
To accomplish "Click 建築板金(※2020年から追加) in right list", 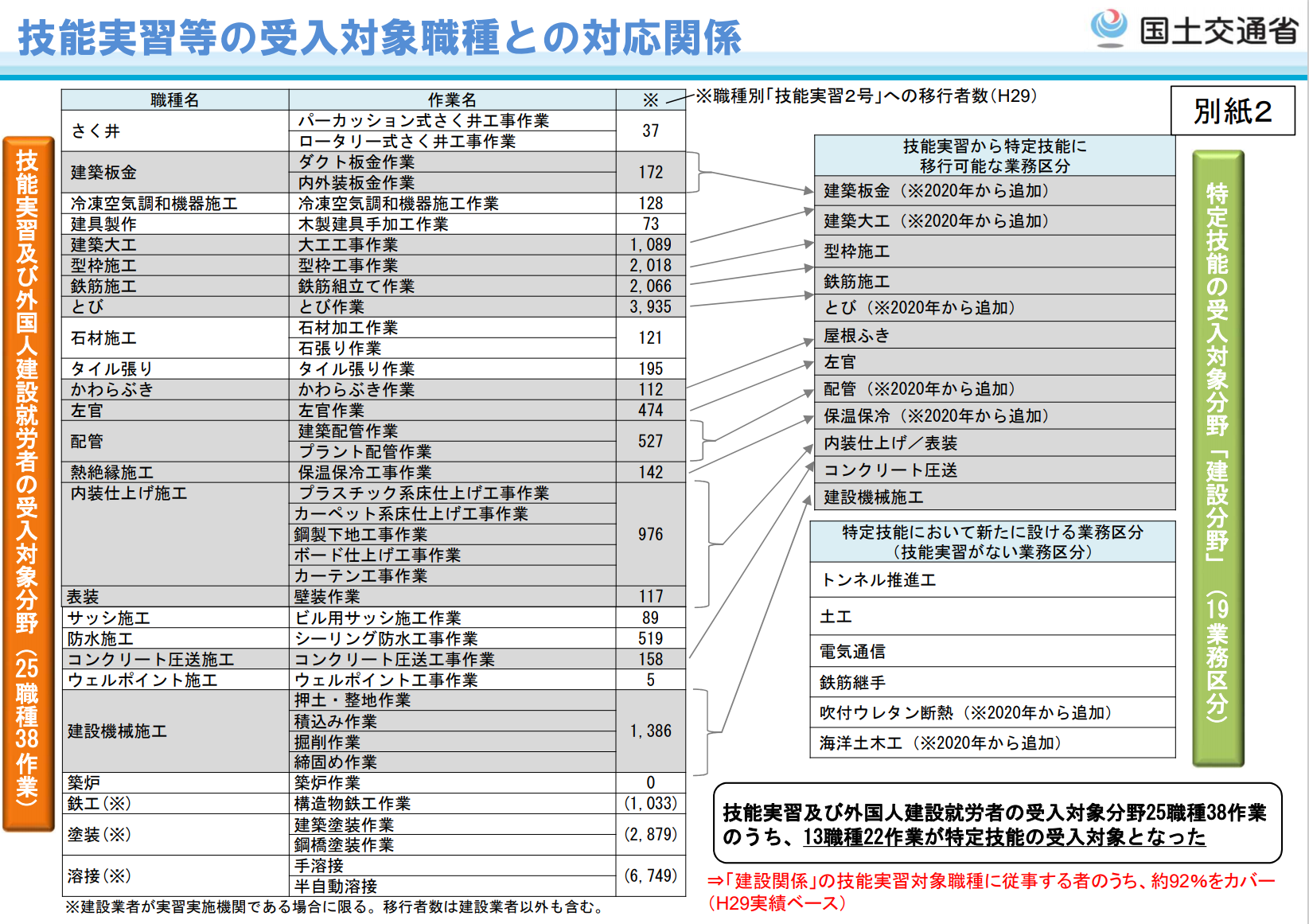I will [x=995, y=191].
